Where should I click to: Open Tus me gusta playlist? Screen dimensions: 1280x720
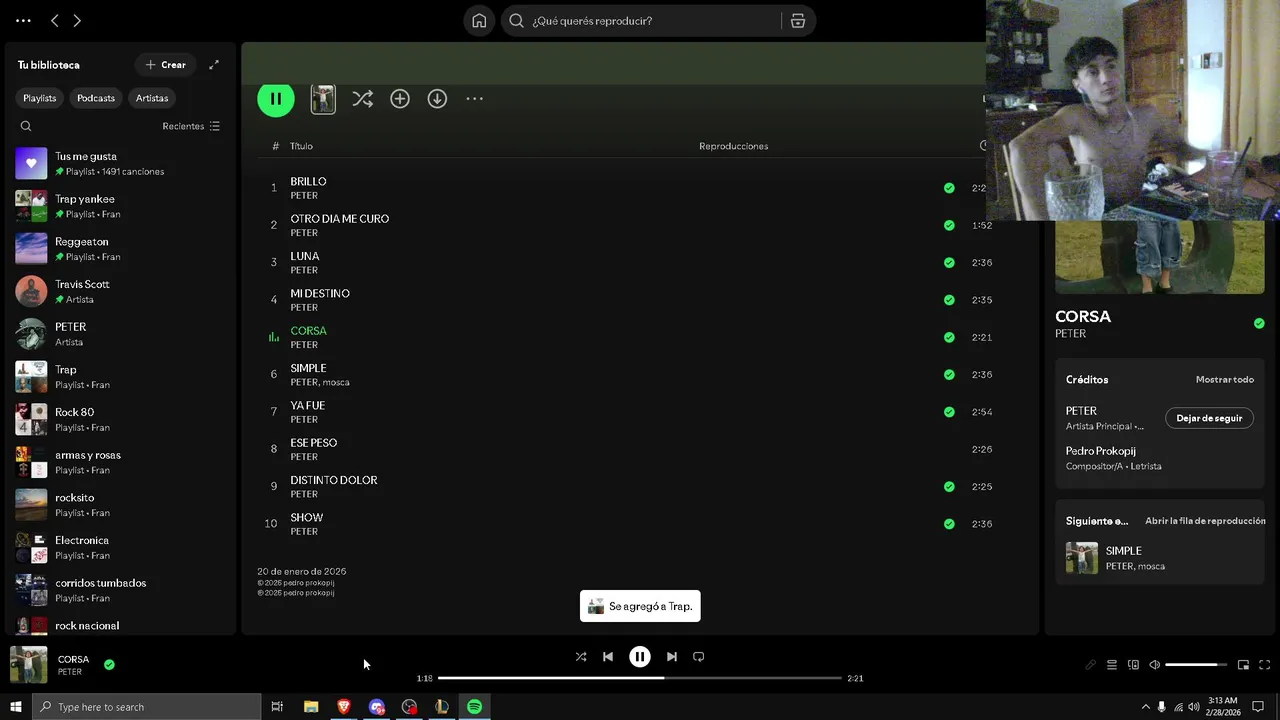coord(120,163)
